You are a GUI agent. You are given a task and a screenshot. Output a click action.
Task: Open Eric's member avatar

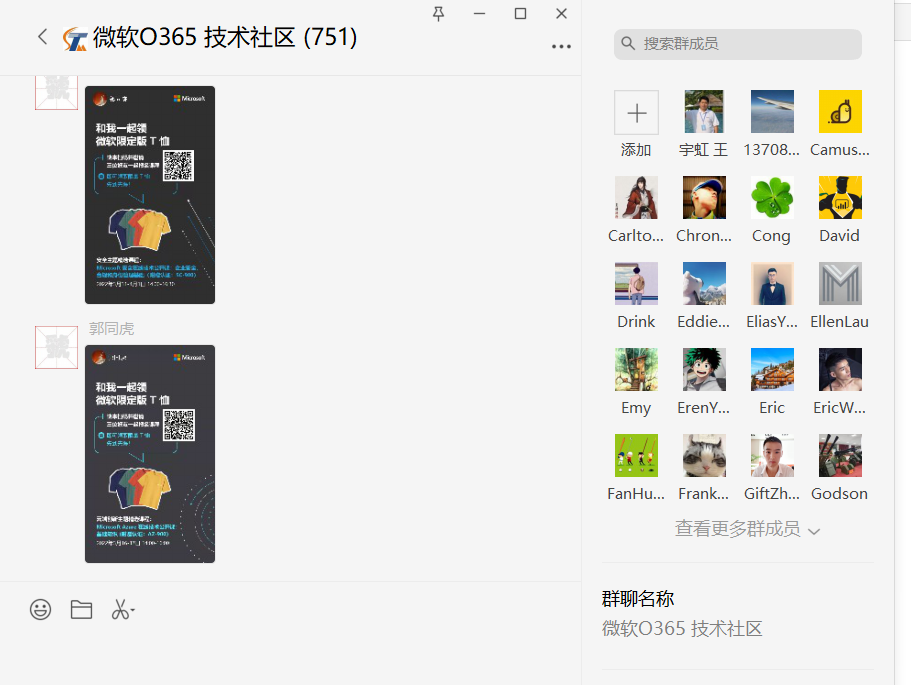772,370
